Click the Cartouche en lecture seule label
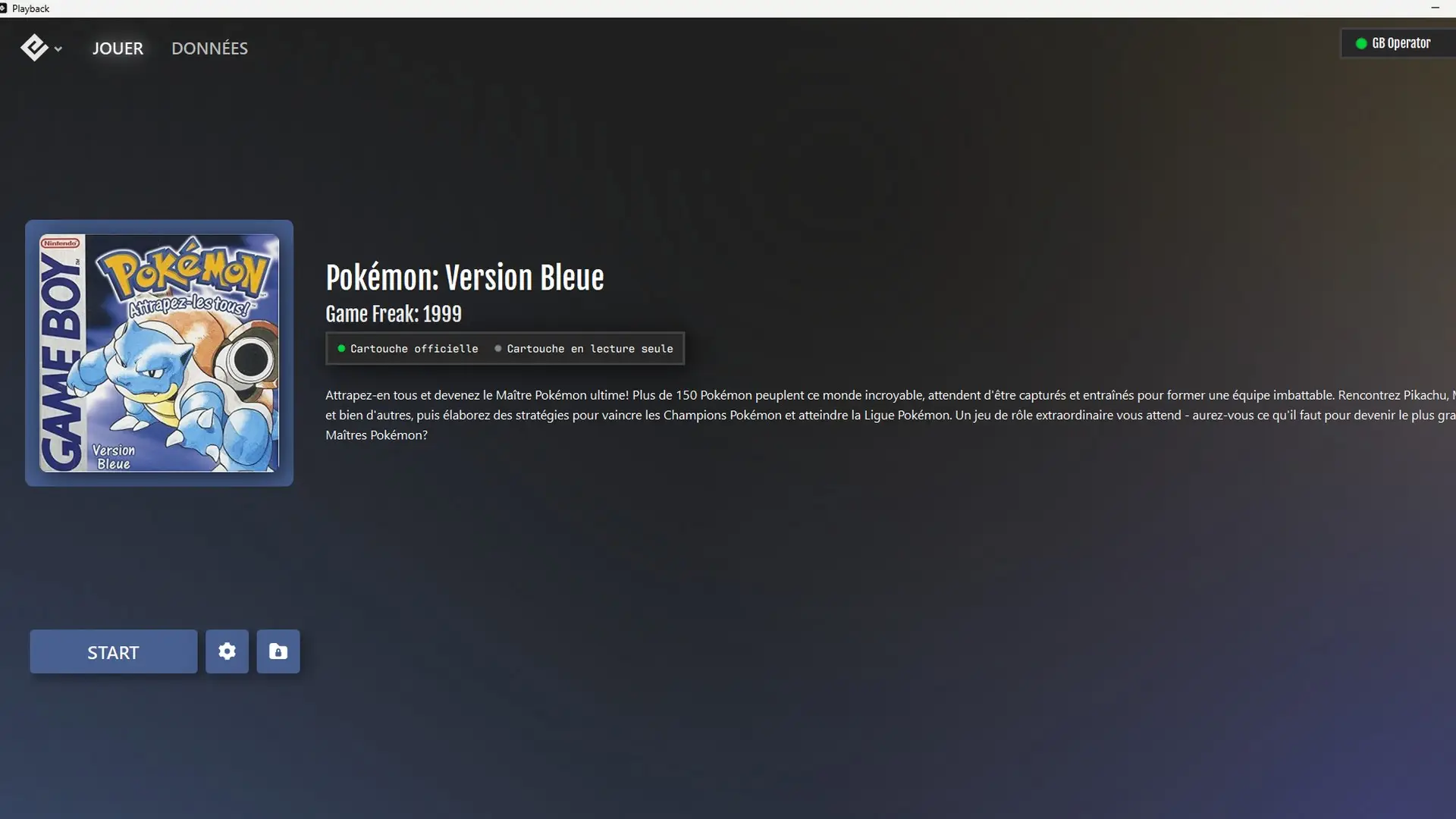 click(x=584, y=349)
